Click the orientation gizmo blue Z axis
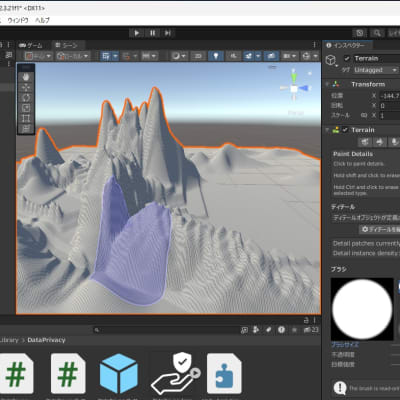 click(x=304, y=88)
